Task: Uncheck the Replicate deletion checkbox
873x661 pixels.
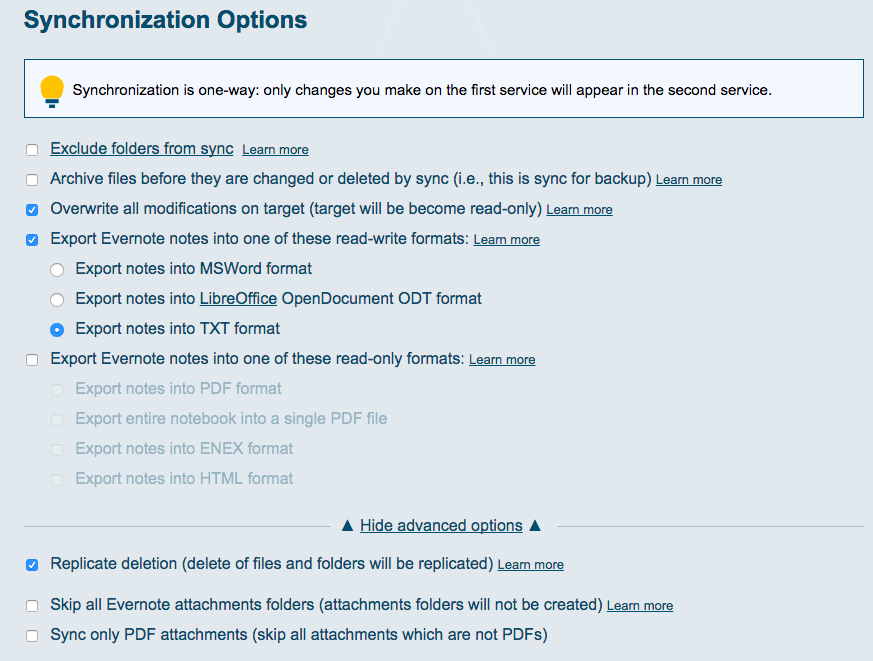Action: [x=32, y=564]
